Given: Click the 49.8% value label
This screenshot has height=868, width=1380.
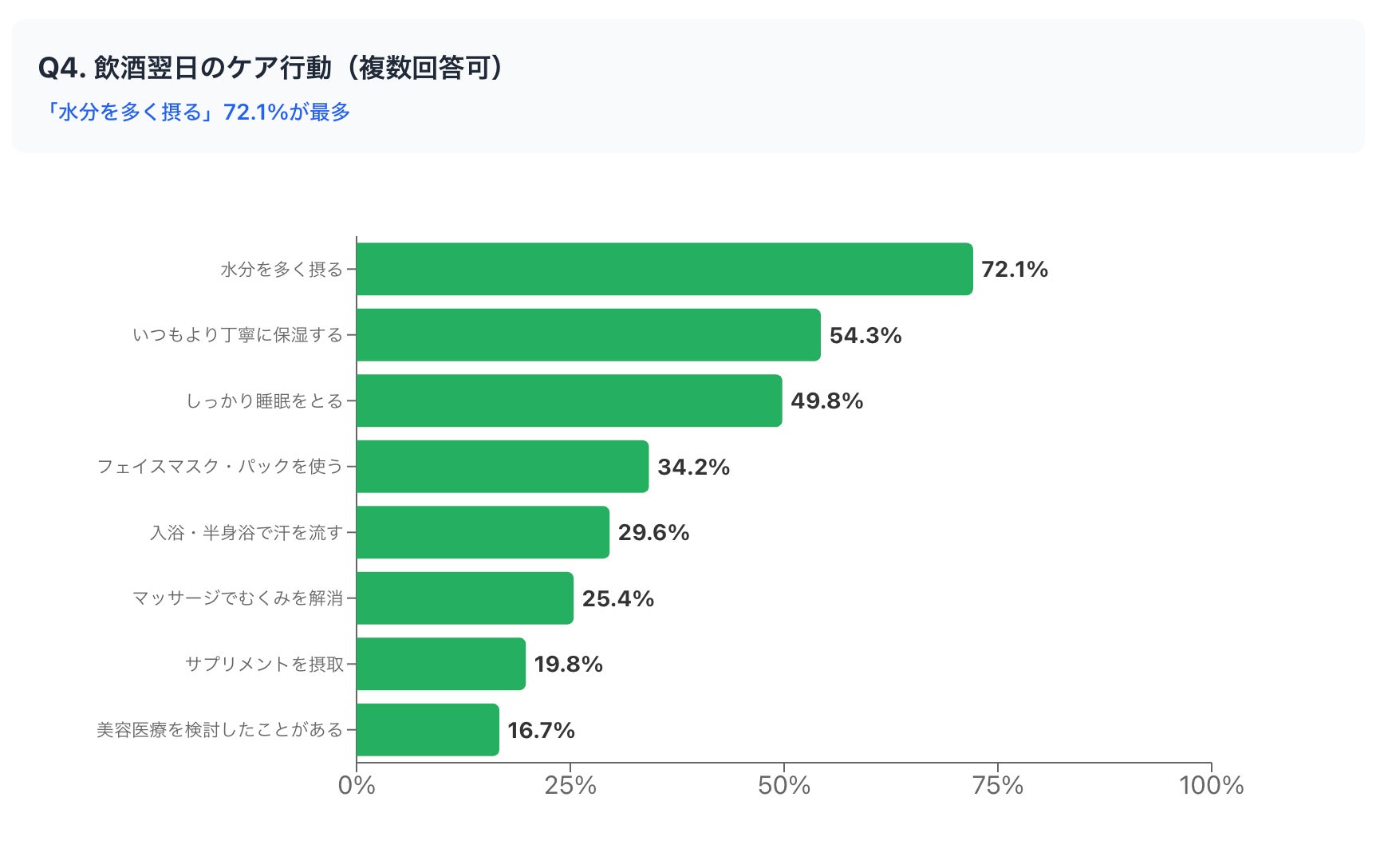Looking at the screenshot, I should point(827,401).
